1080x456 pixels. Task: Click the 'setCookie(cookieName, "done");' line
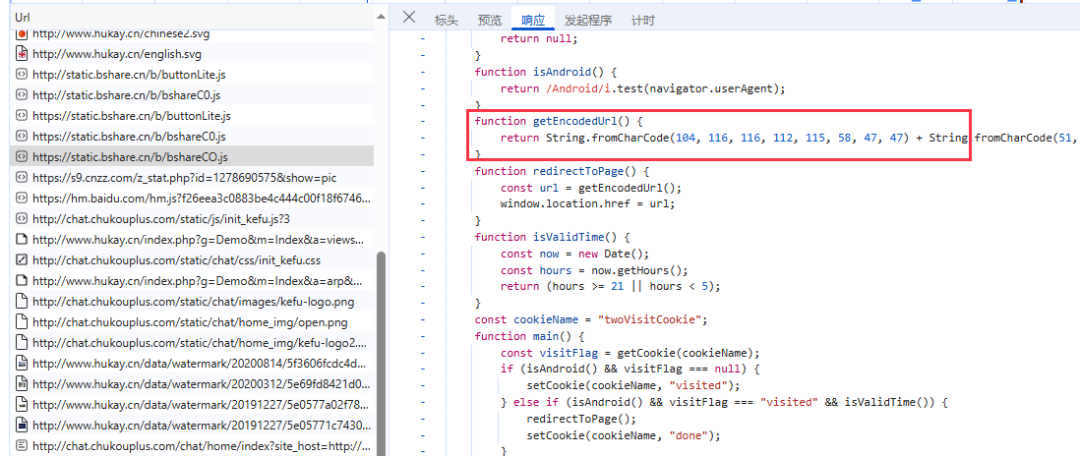click(x=621, y=435)
